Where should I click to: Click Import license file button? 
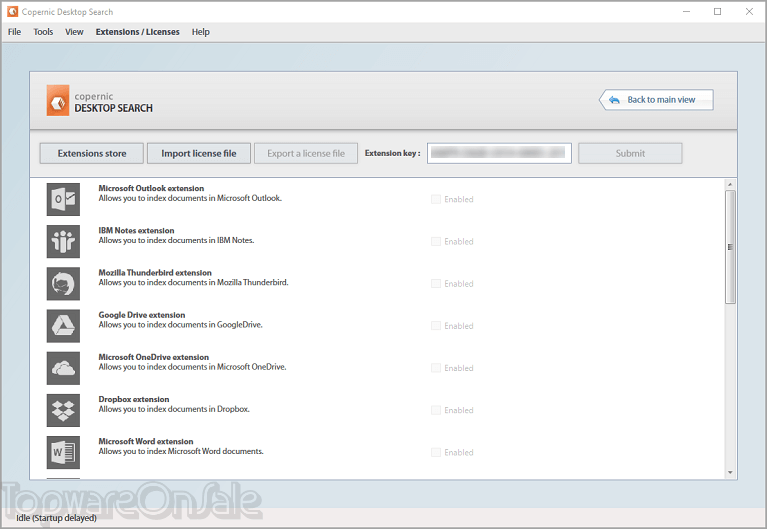point(199,153)
